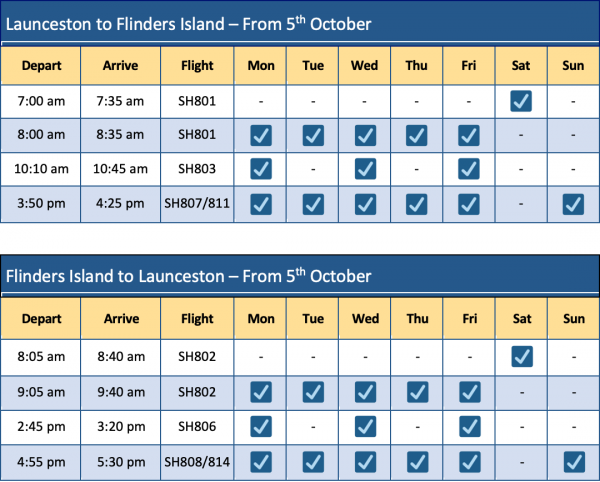Click the 2:45 pm departure time
Viewport: 600px width, 482px height.
[x=41, y=424]
